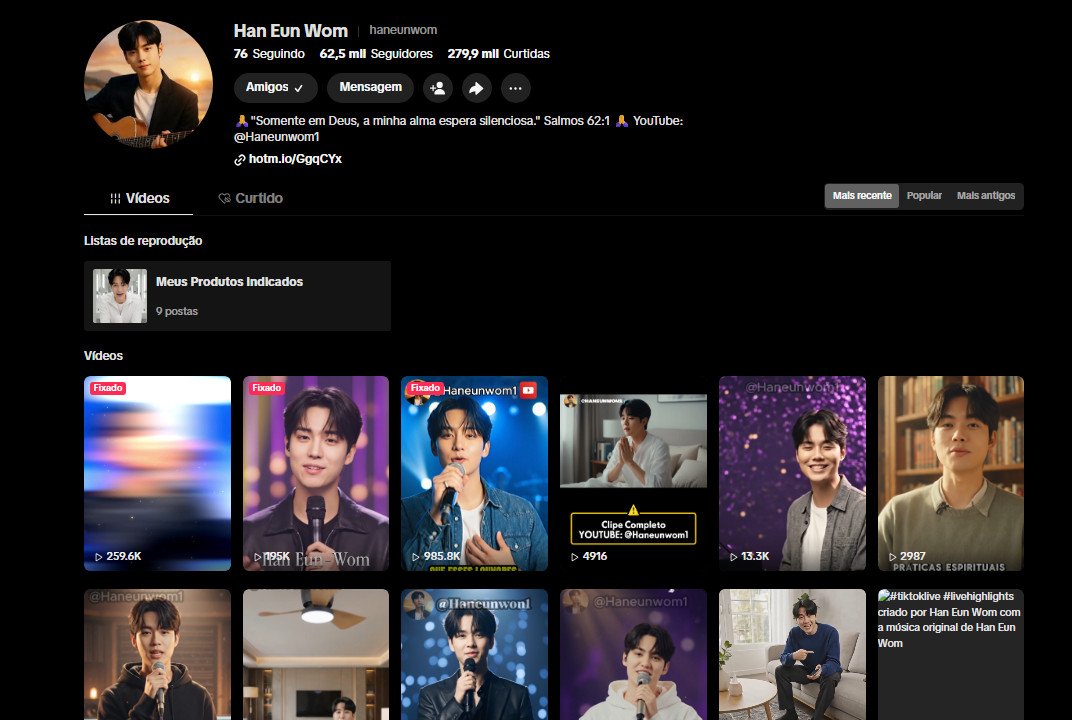Open the three-dot more options menu
Image resolution: width=1072 pixels, height=720 pixels.
tap(515, 88)
